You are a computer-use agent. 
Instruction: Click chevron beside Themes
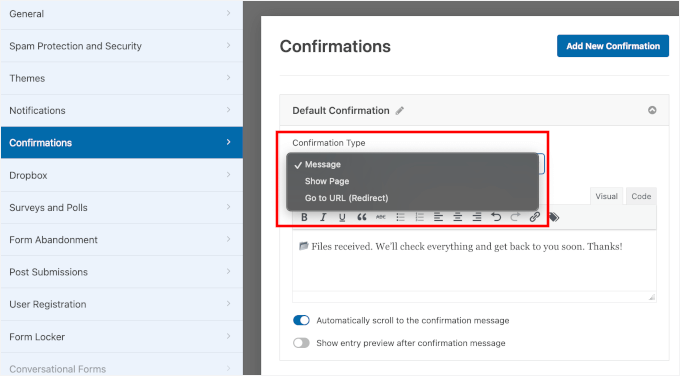tap(229, 78)
